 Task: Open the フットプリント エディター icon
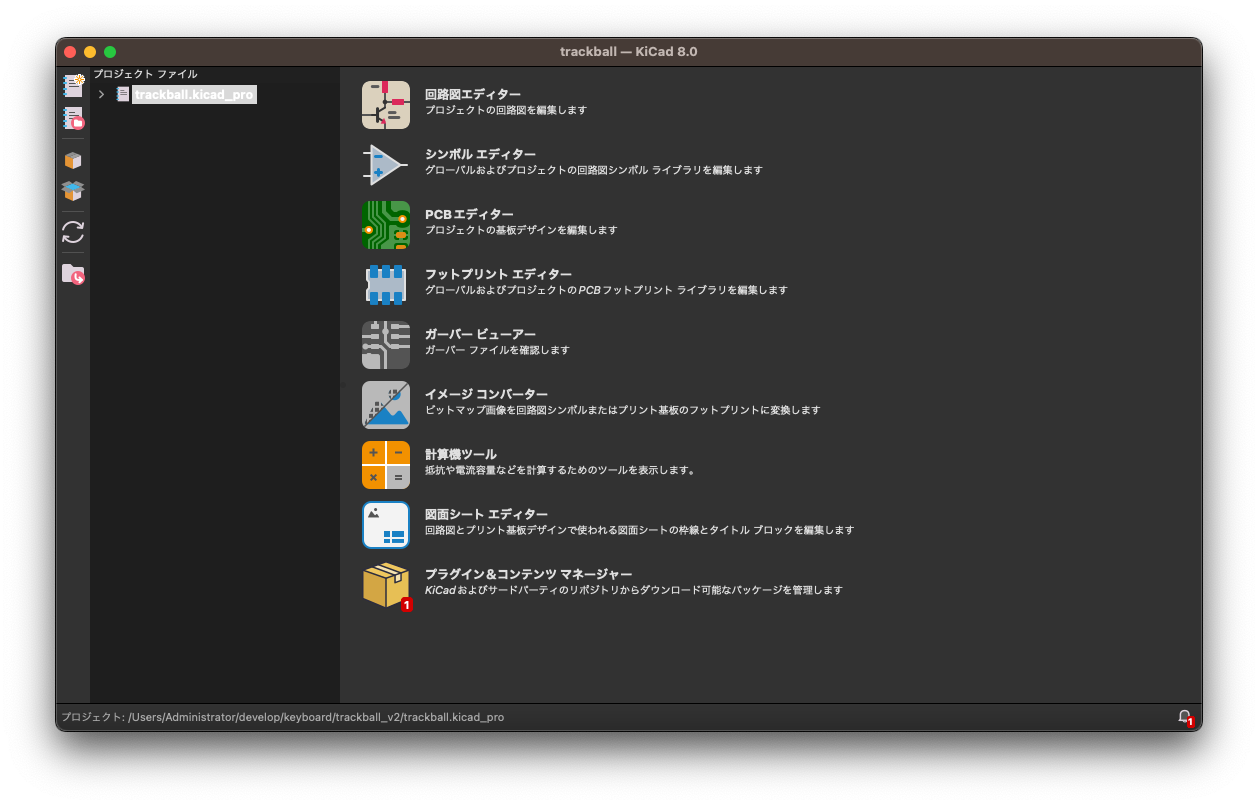pyautogui.click(x=386, y=285)
